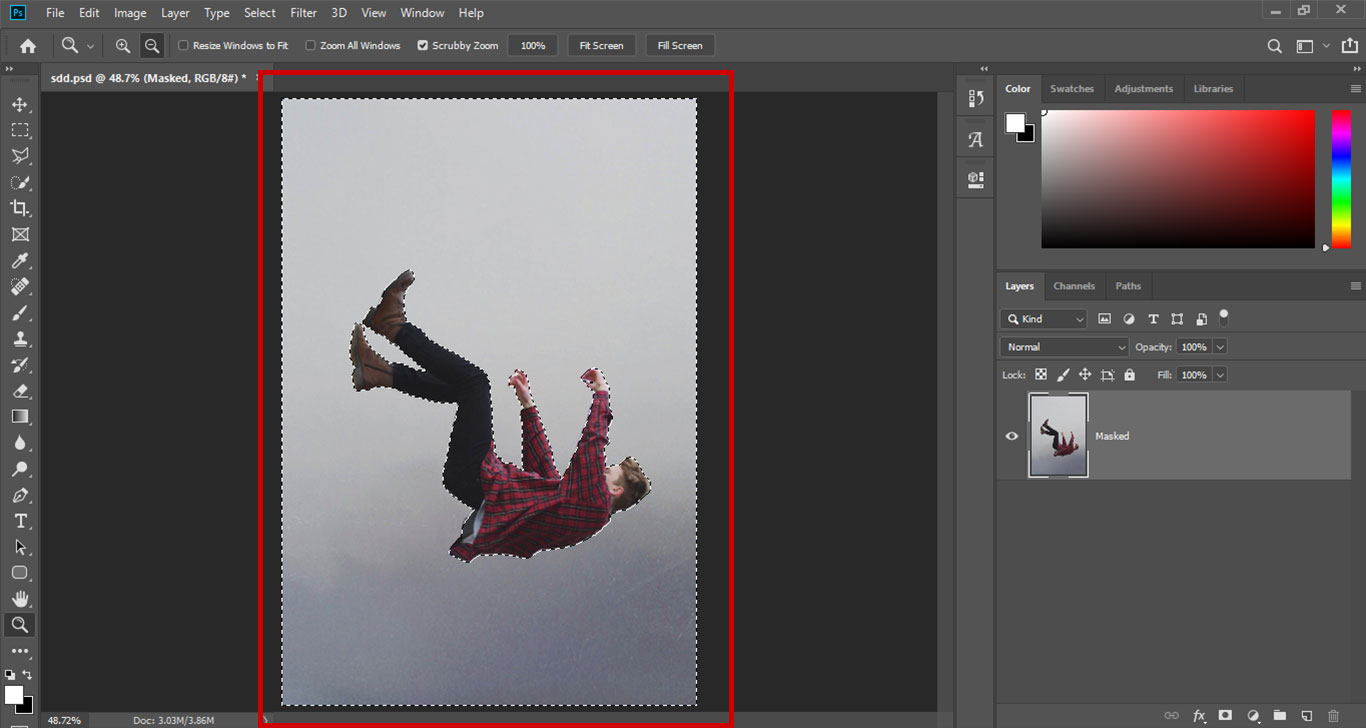Toggle filter for pixel layers
Screen dimensions: 1366x728
[x=1105, y=319]
